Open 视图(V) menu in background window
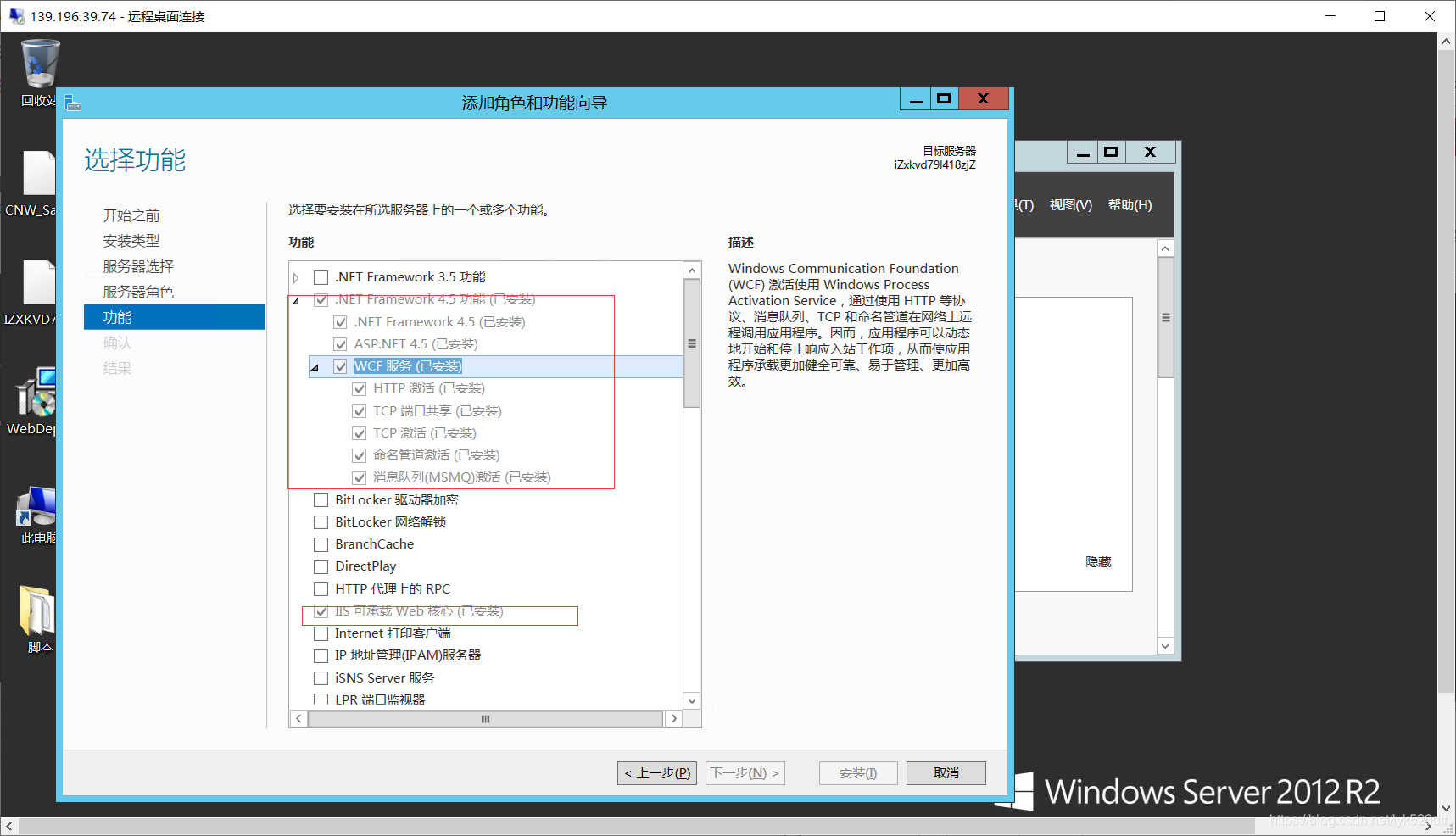This screenshot has height=836, width=1456. [x=1070, y=205]
